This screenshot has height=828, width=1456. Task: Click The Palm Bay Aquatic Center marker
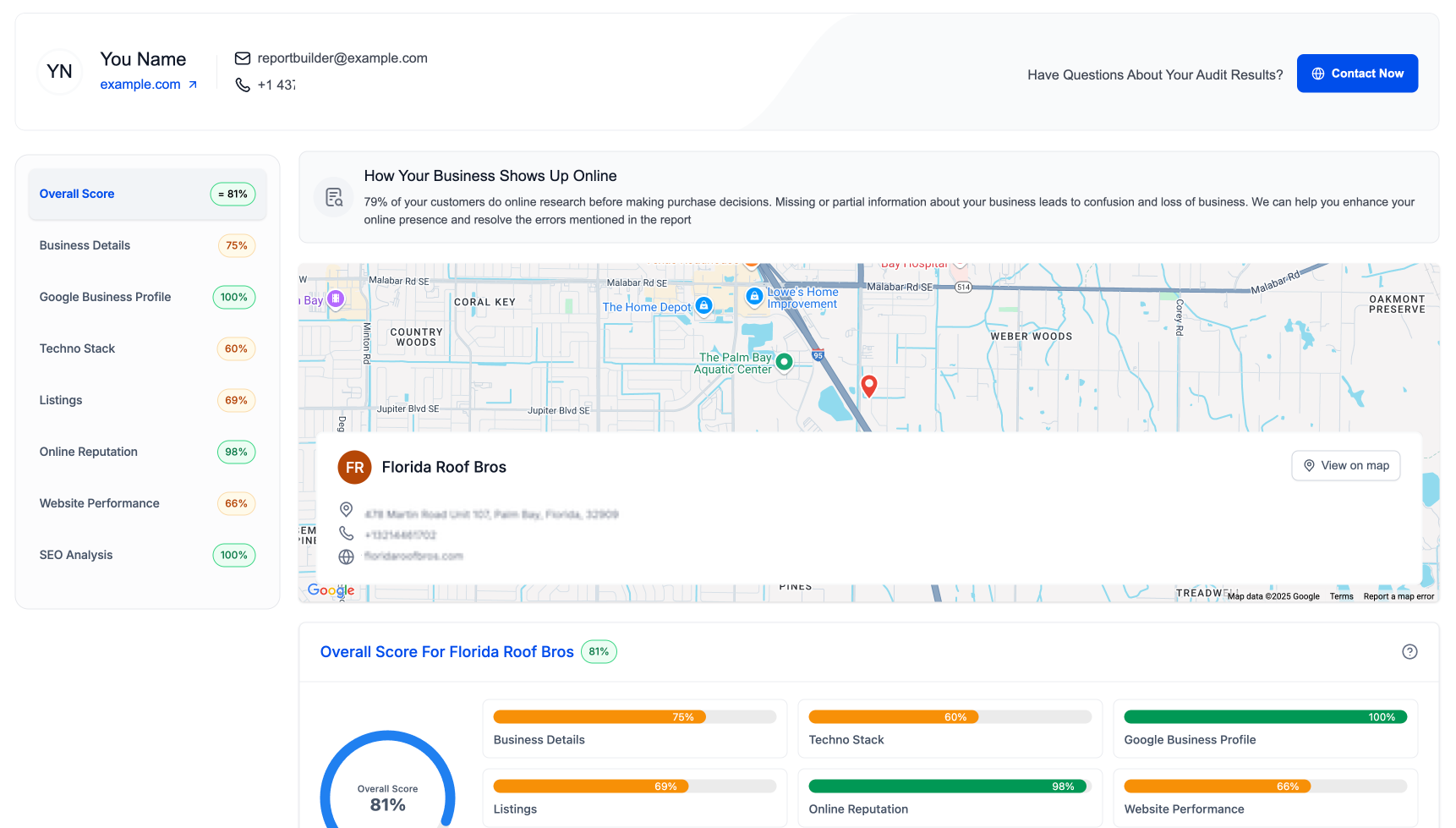pos(784,362)
